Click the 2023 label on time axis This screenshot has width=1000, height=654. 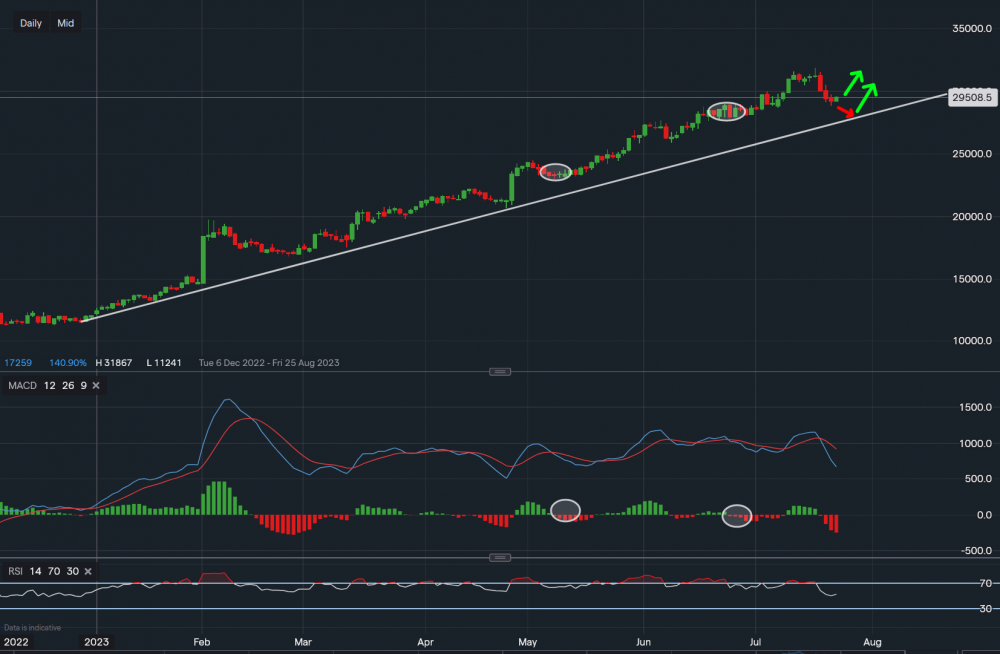point(96,642)
